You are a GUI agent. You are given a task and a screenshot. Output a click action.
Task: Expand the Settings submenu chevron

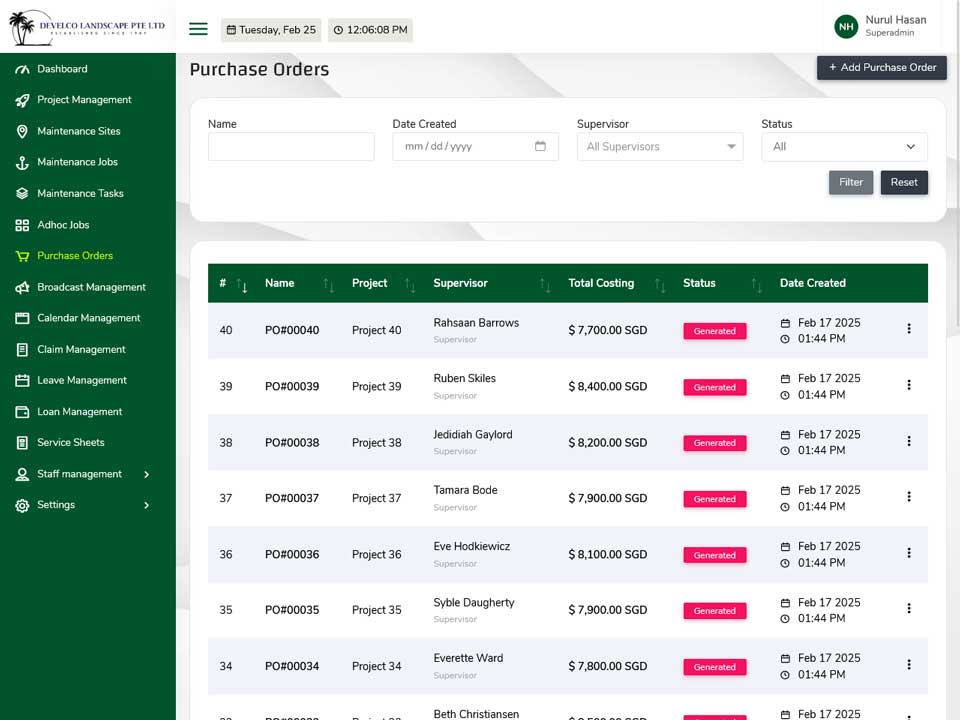coord(146,506)
